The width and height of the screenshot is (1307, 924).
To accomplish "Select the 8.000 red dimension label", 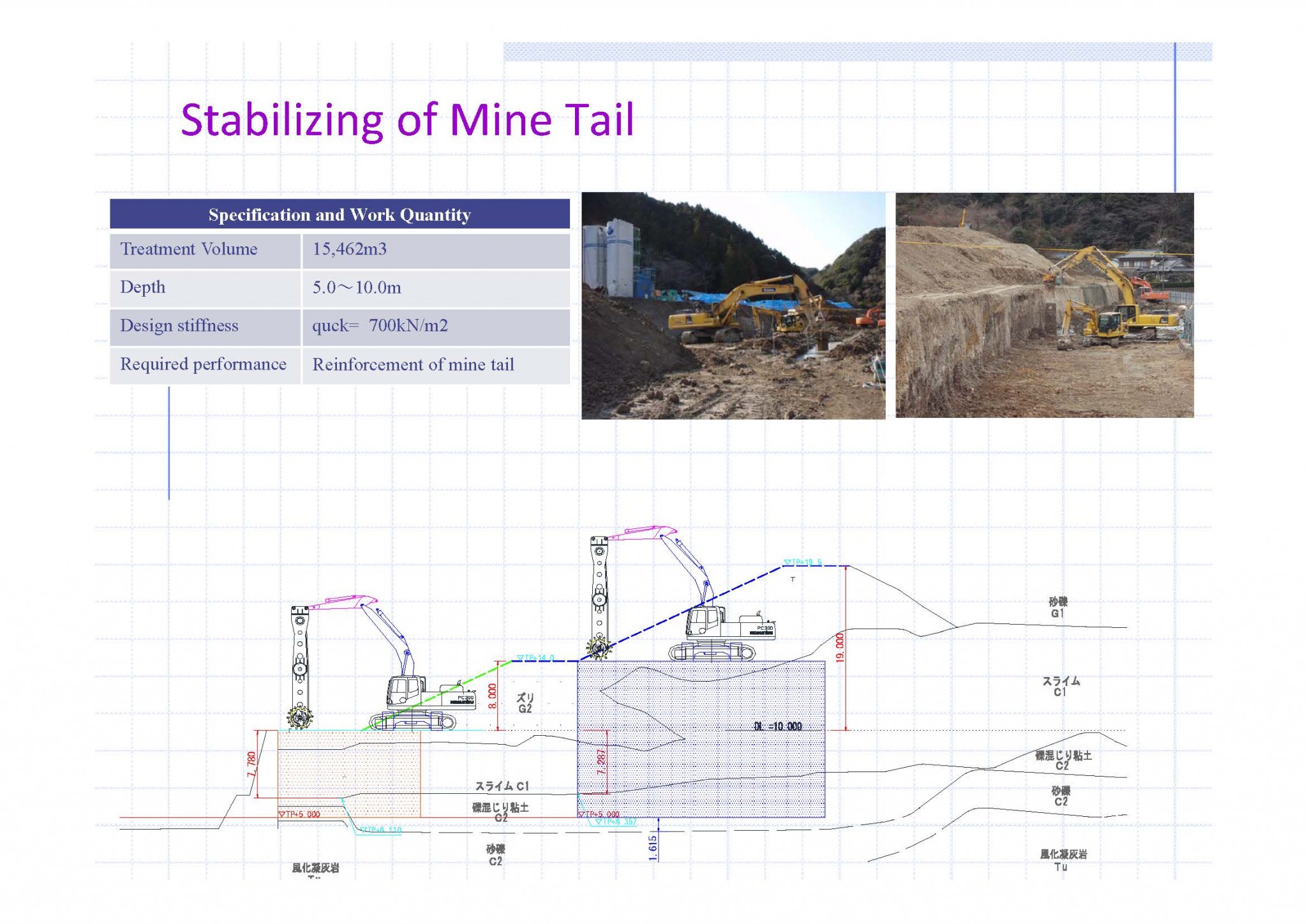I will tap(492, 697).
